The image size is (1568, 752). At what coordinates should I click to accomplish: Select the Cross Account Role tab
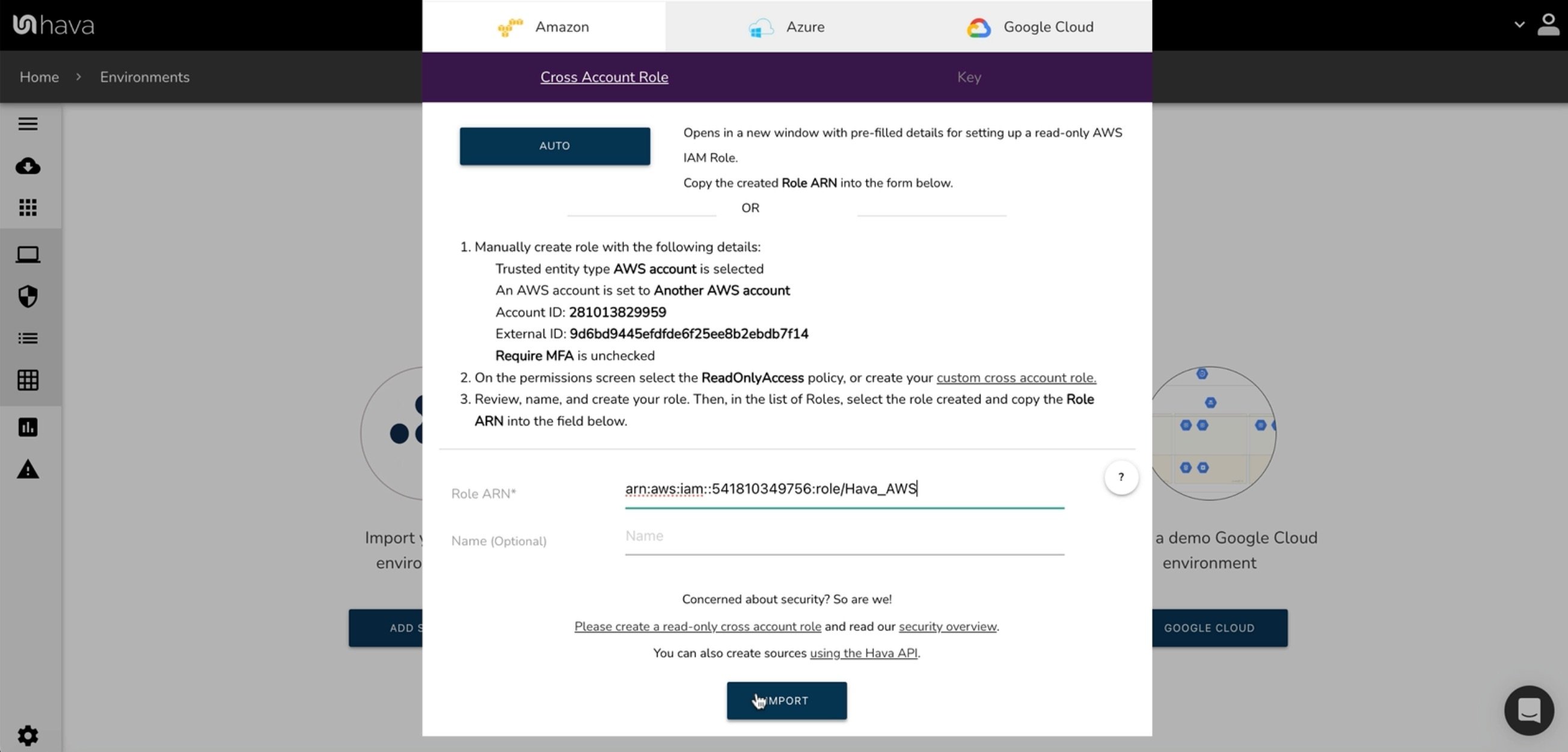[x=604, y=76]
